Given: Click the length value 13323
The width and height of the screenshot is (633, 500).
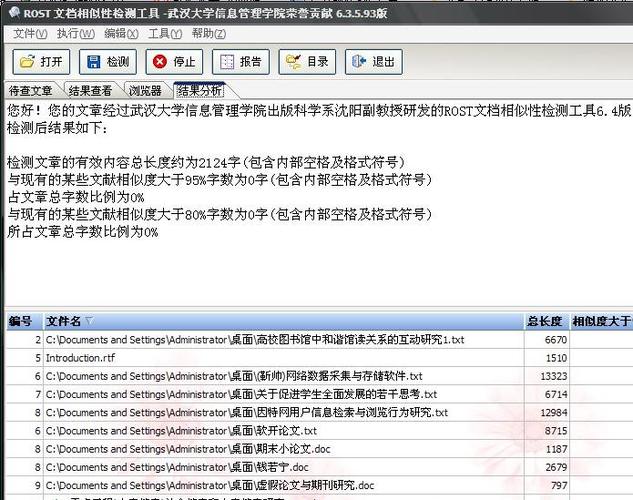Looking at the screenshot, I should point(554,376).
